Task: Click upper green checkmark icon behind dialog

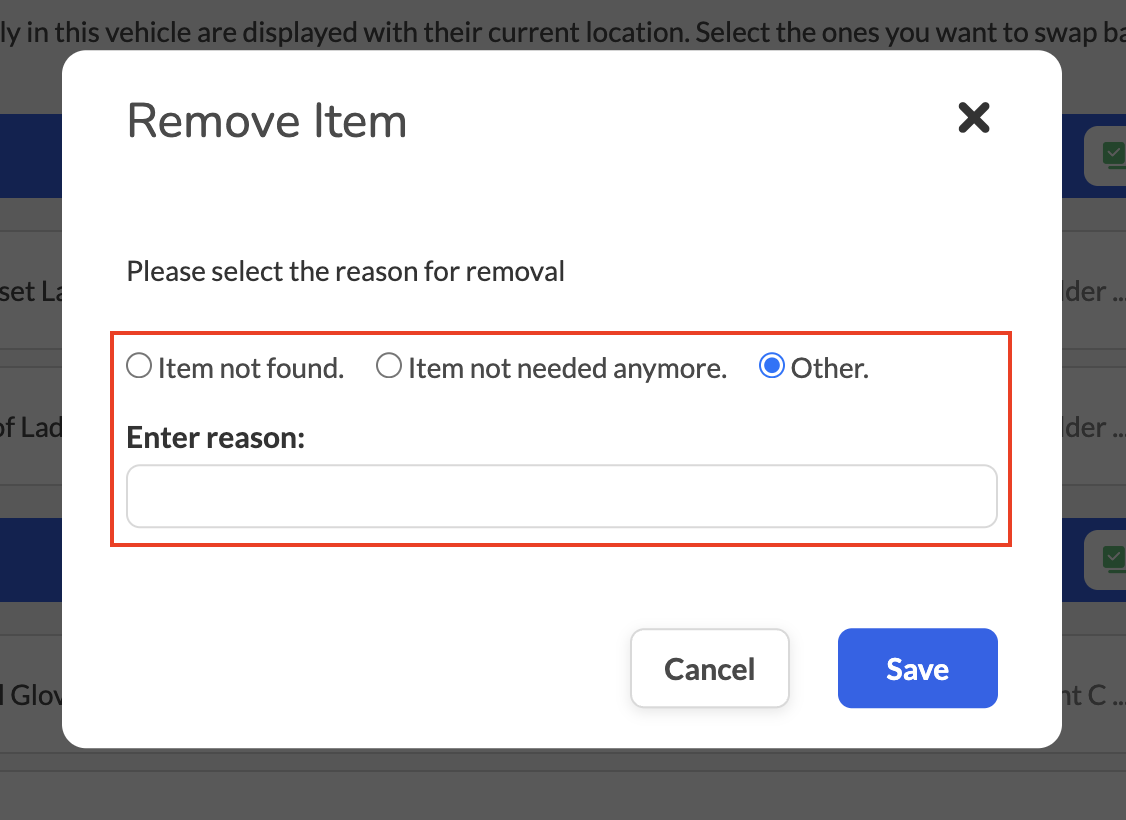Action: pos(1114,155)
